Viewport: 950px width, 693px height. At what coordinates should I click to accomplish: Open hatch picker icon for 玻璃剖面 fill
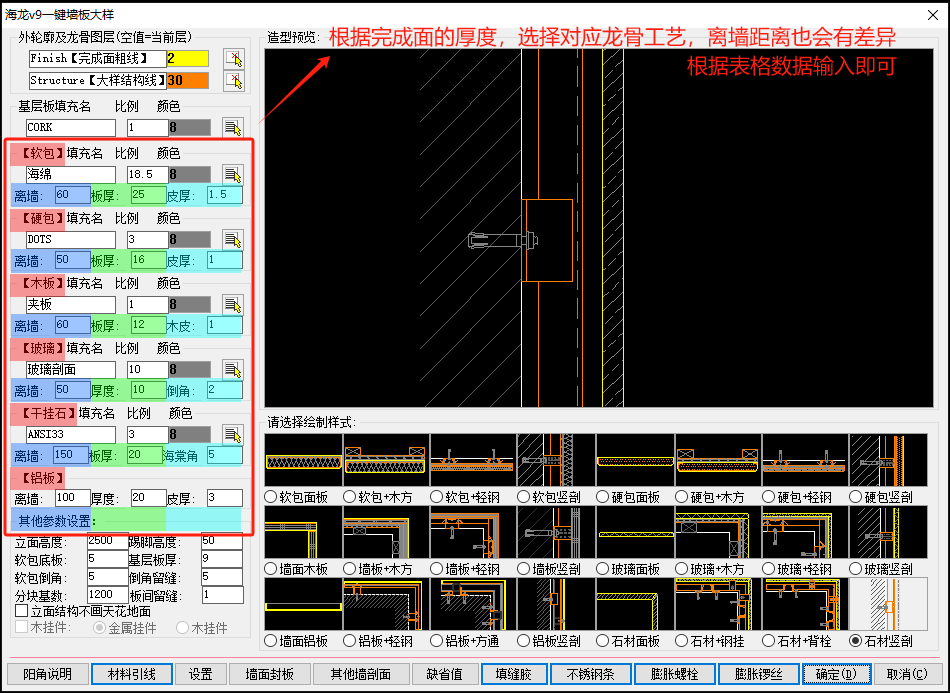(233, 369)
